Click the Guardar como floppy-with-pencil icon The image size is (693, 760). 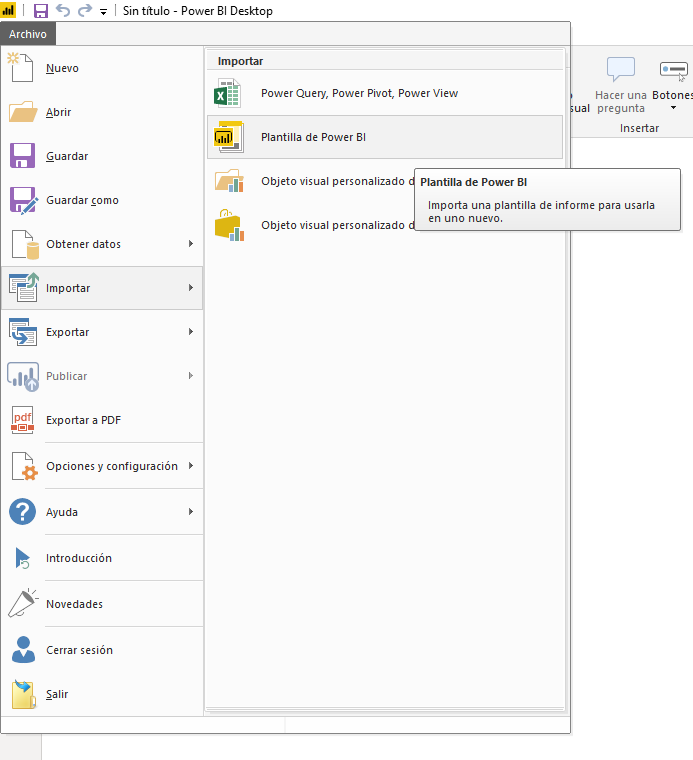pyautogui.click(x=23, y=200)
